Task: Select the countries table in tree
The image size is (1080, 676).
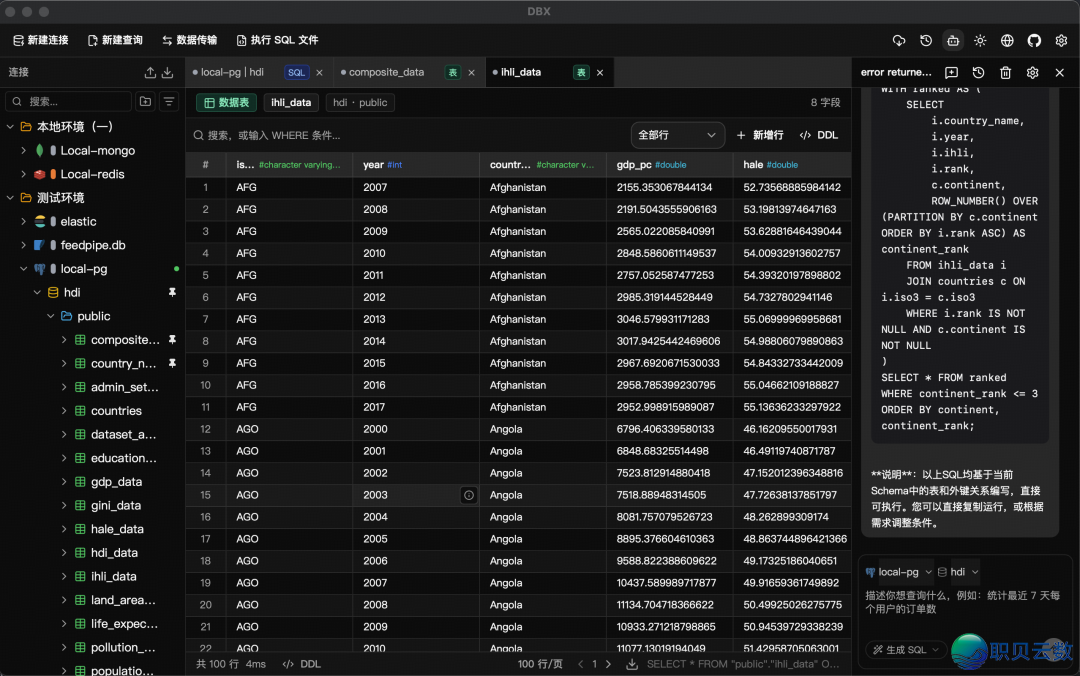Action: tap(116, 411)
